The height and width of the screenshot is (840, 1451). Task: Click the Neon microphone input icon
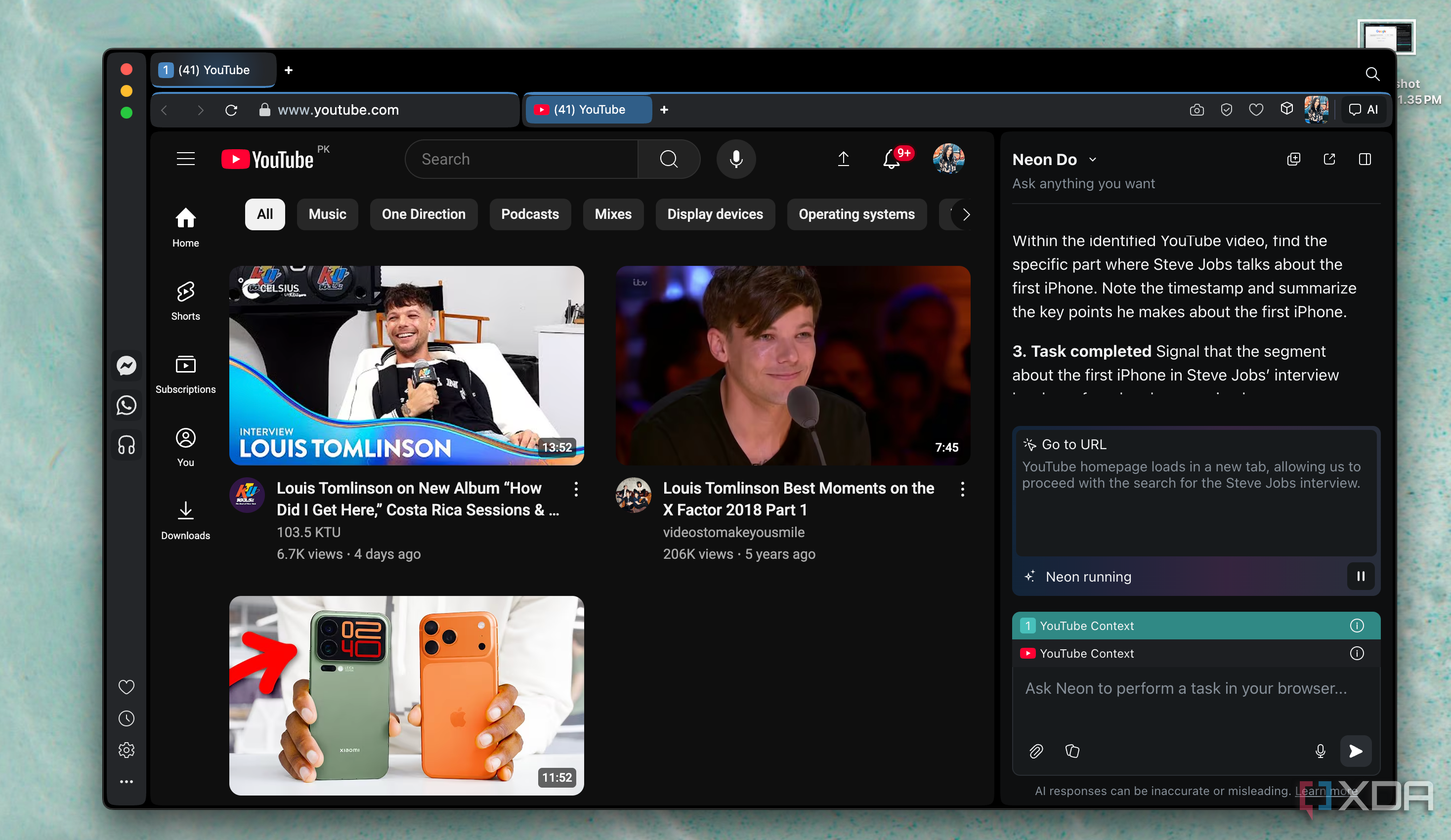click(x=1321, y=752)
